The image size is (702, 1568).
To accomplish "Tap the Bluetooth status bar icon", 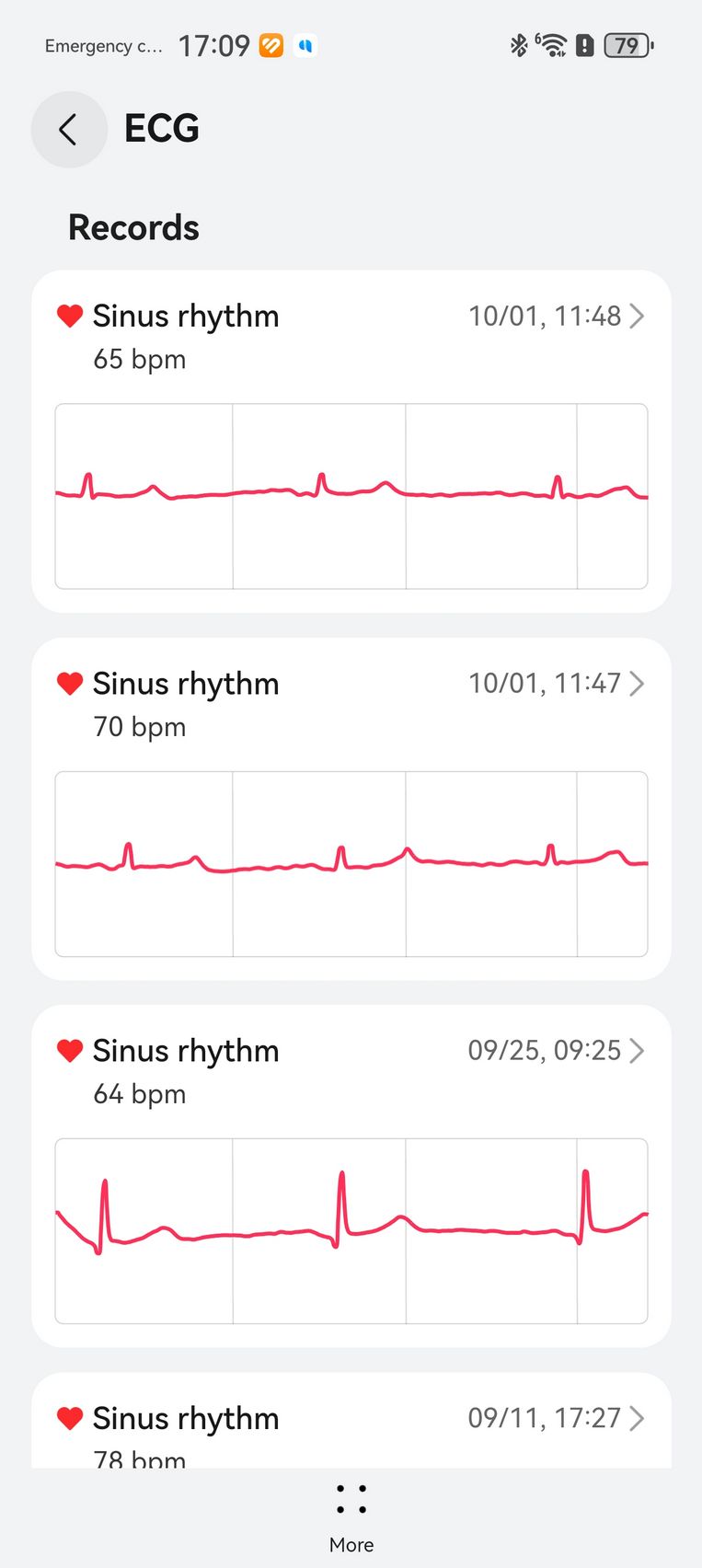I will tap(519, 45).
